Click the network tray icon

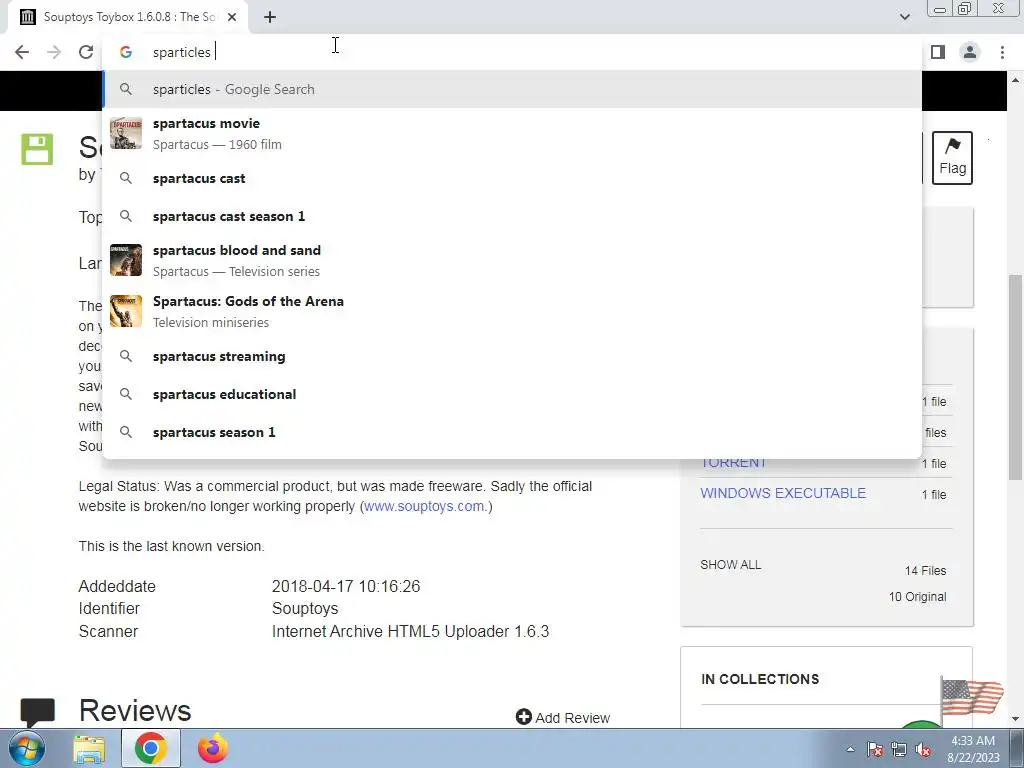point(899,749)
